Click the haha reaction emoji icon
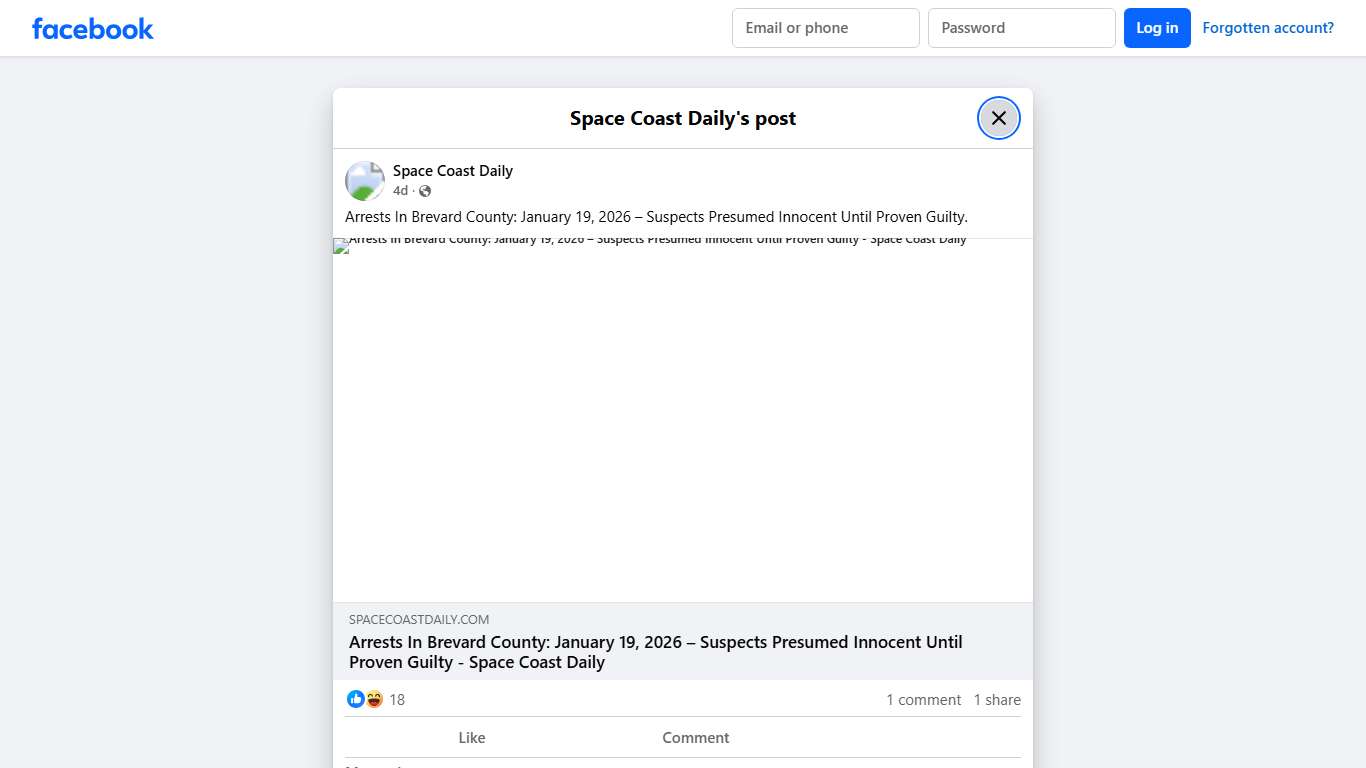Screen dimensions: 1366x768 tap(374, 699)
